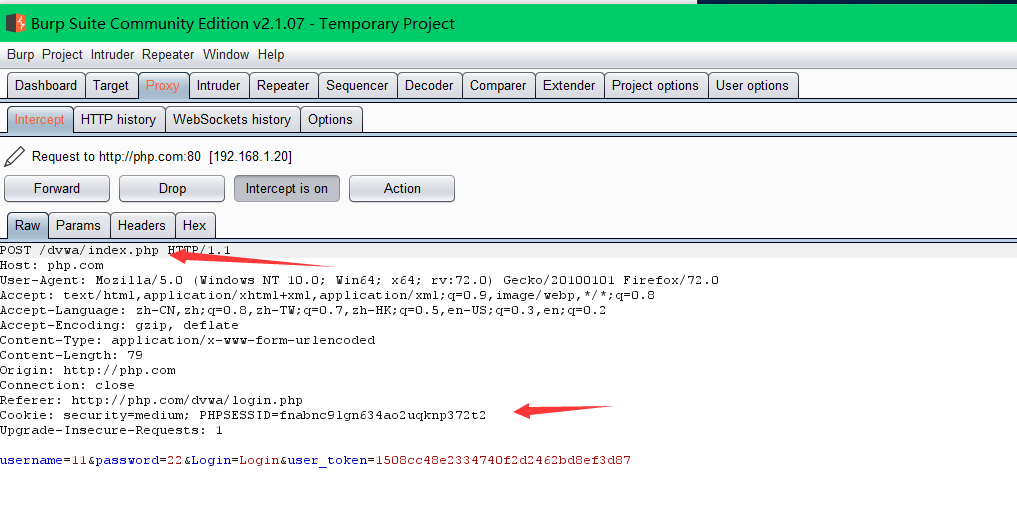This screenshot has height=508, width=1017.
Task: Click the username=11 parameter in body
Action: [x=43, y=461]
